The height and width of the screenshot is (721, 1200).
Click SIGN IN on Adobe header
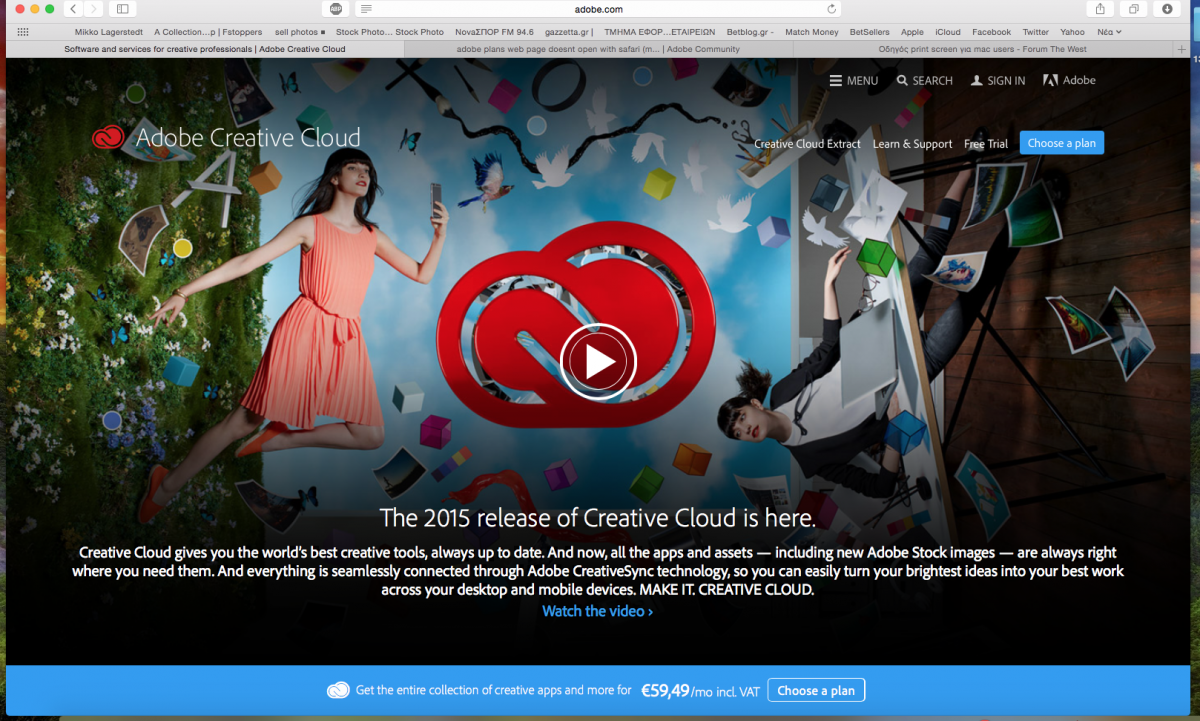[998, 81]
